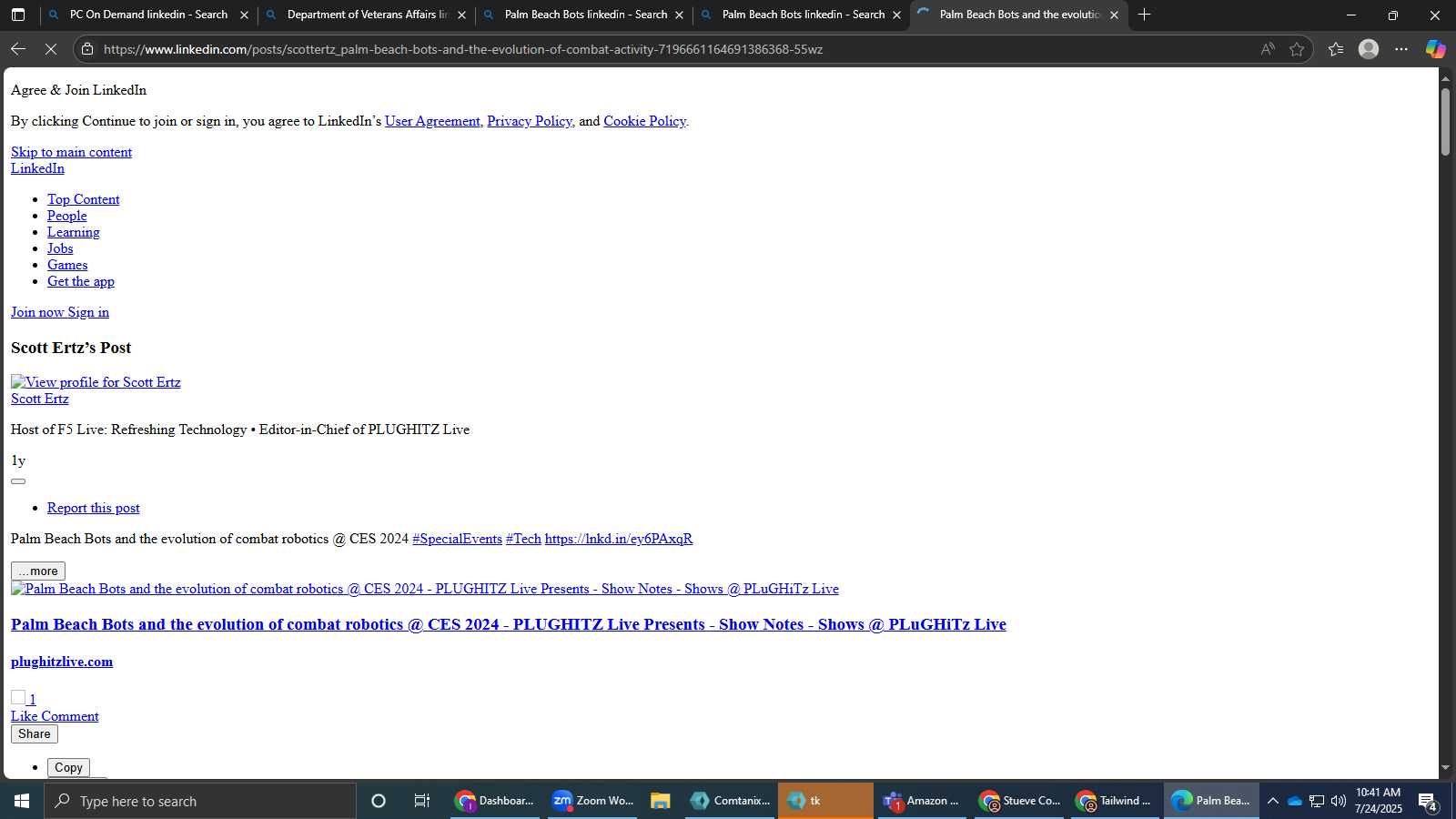1456x819 pixels.
Task: Select the Palm Beach Bots and the evolution tab
Action: (x=1019, y=15)
